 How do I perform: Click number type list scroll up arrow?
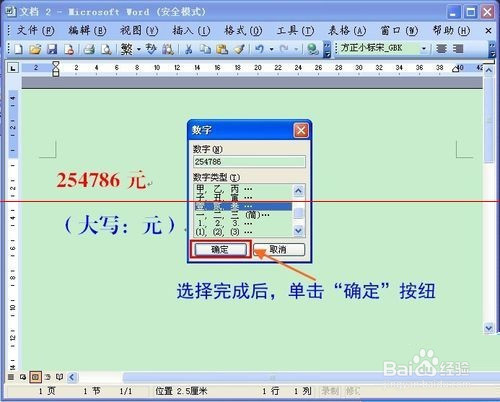[x=298, y=191]
